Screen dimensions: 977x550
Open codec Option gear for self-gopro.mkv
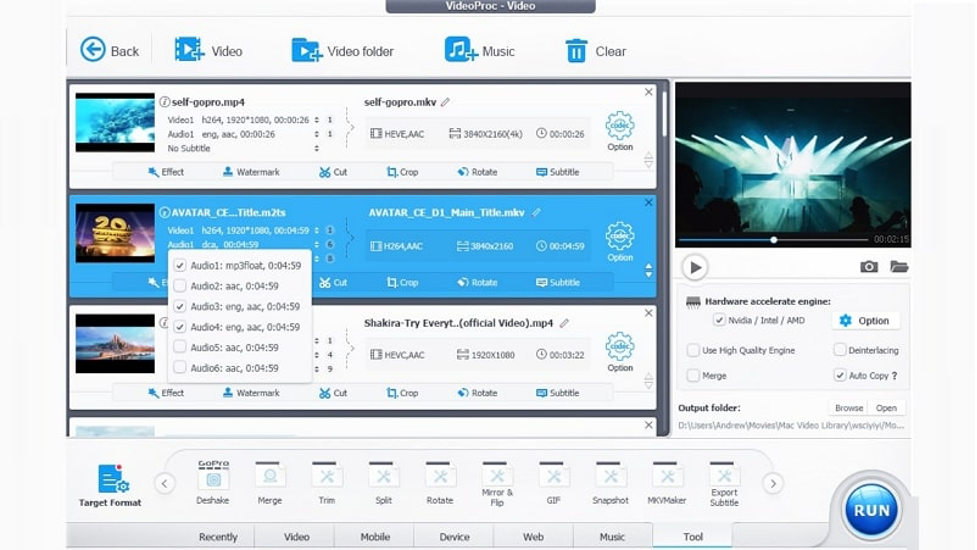tap(620, 127)
